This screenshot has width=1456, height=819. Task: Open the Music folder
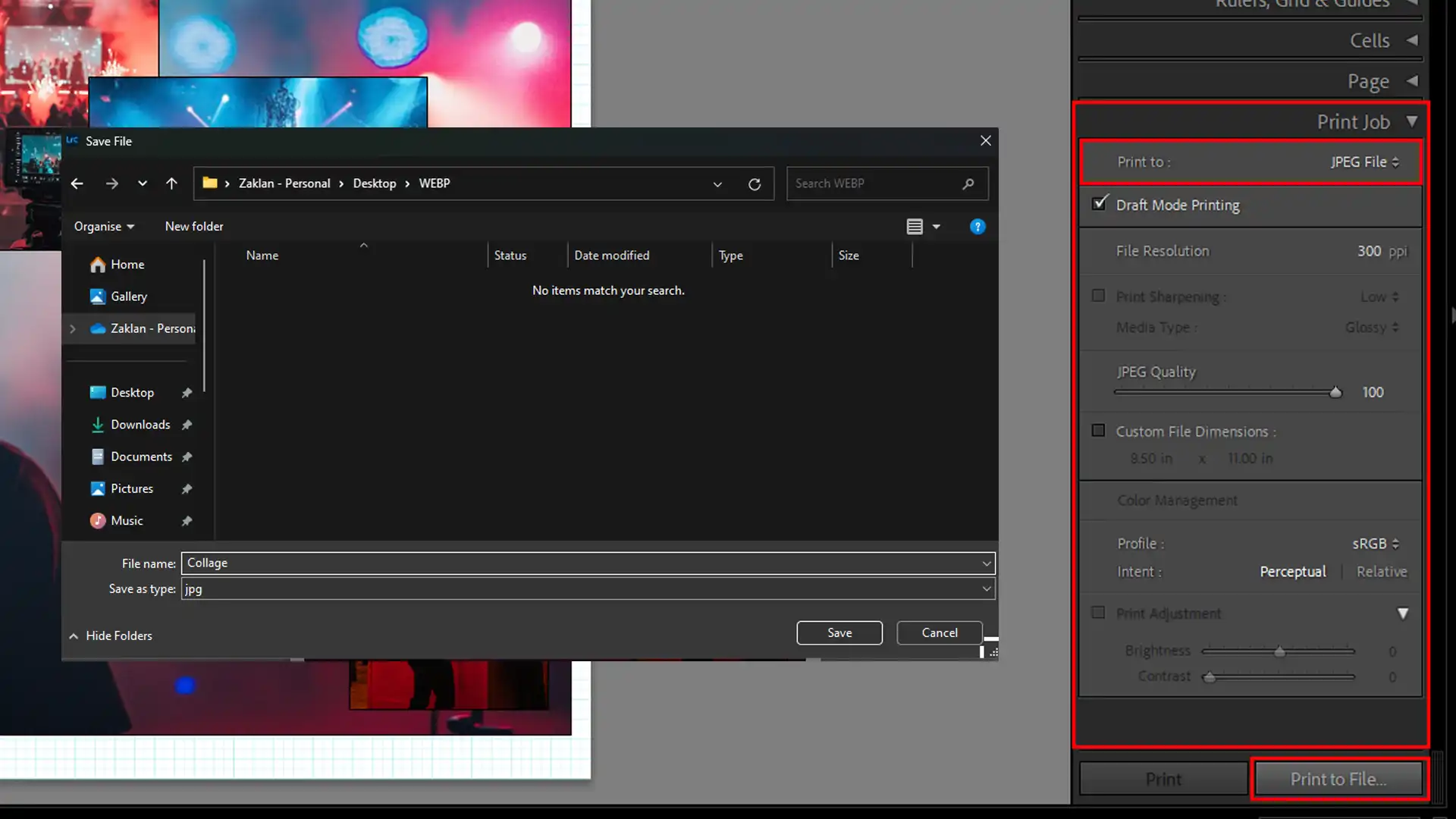click(127, 521)
